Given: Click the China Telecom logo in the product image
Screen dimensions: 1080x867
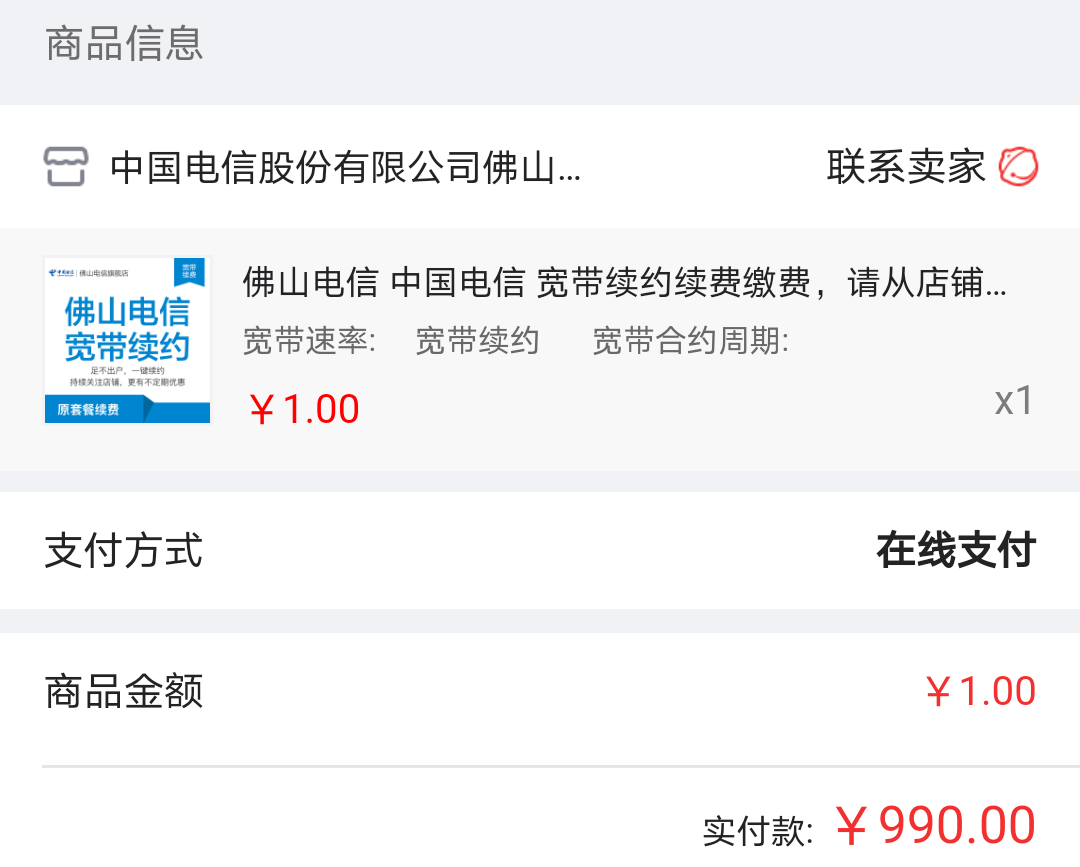Looking at the screenshot, I should 62,272.
